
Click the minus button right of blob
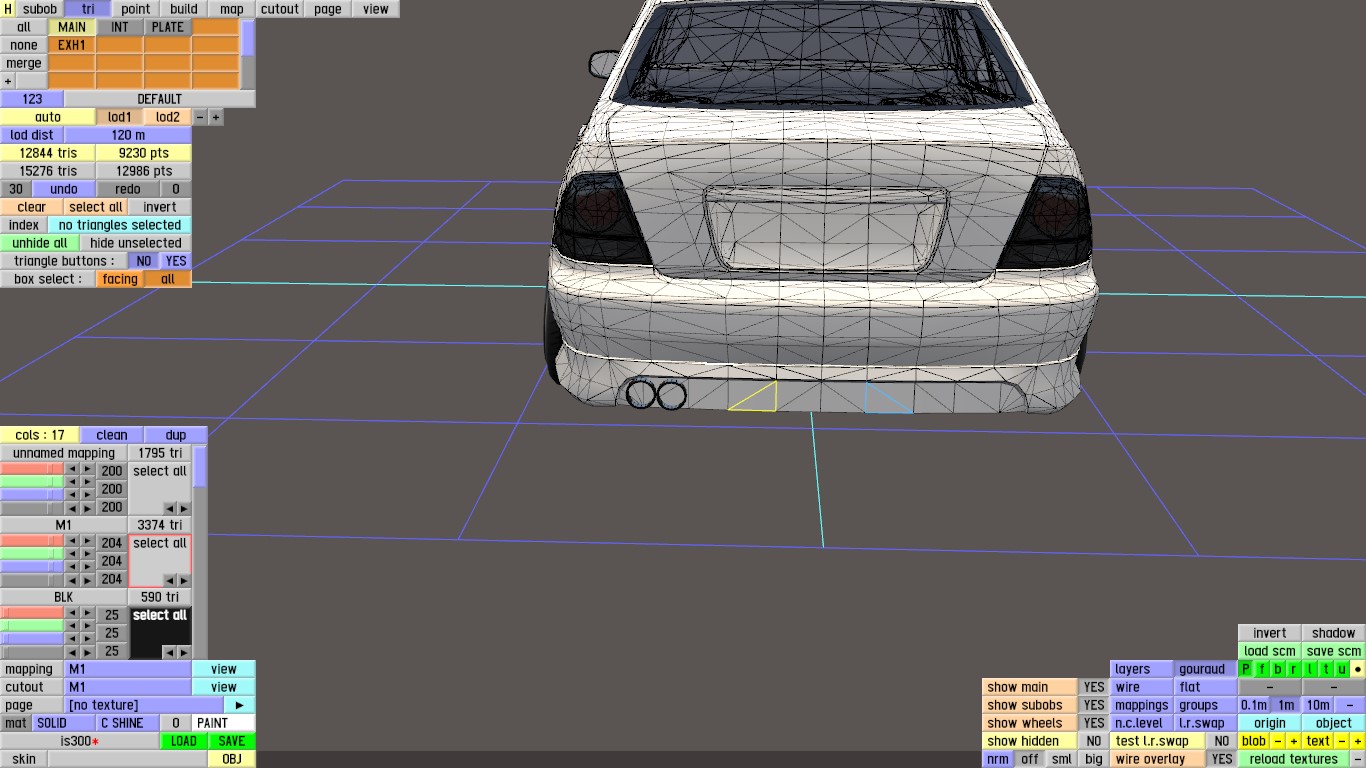click(x=1278, y=741)
